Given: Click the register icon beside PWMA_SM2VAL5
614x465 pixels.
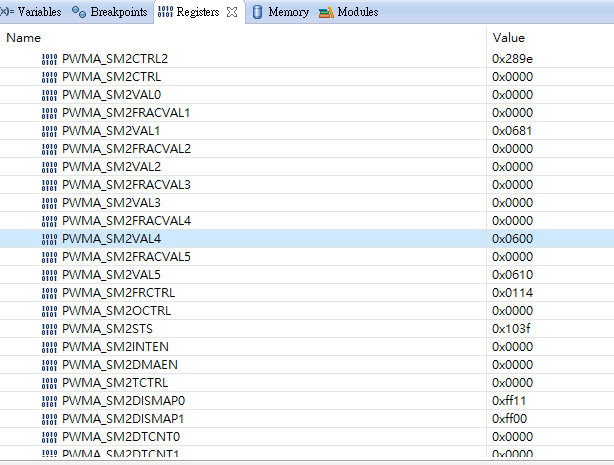Looking at the screenshot, I should coord(49,275).
